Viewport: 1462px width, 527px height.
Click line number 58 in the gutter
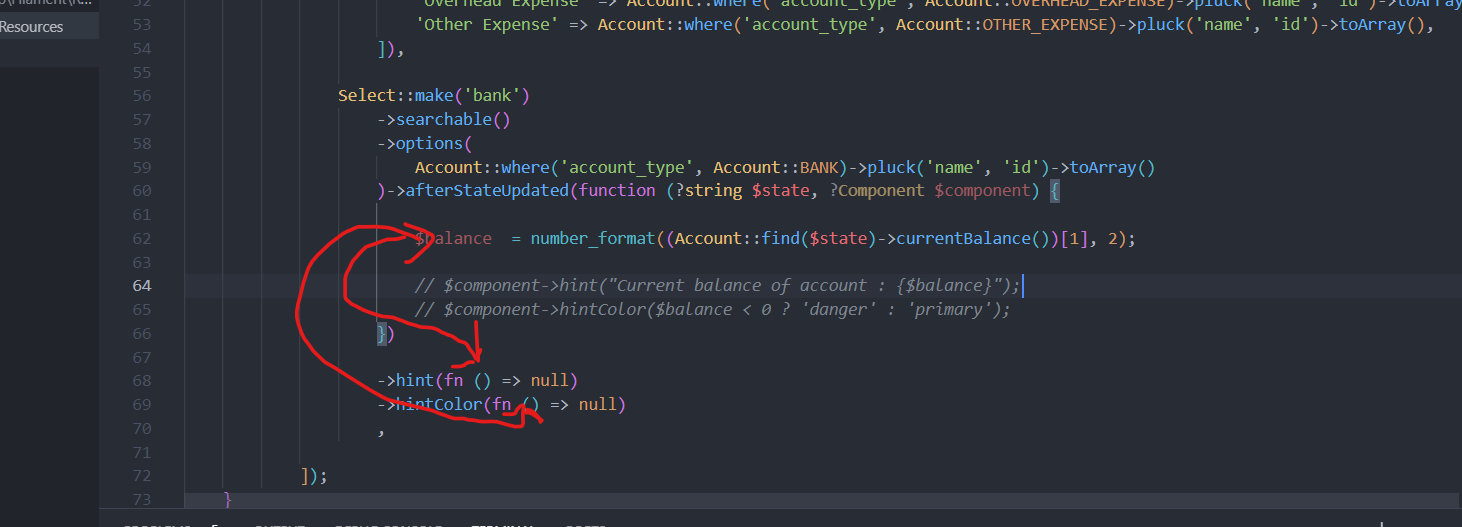[x=141, y=143]
